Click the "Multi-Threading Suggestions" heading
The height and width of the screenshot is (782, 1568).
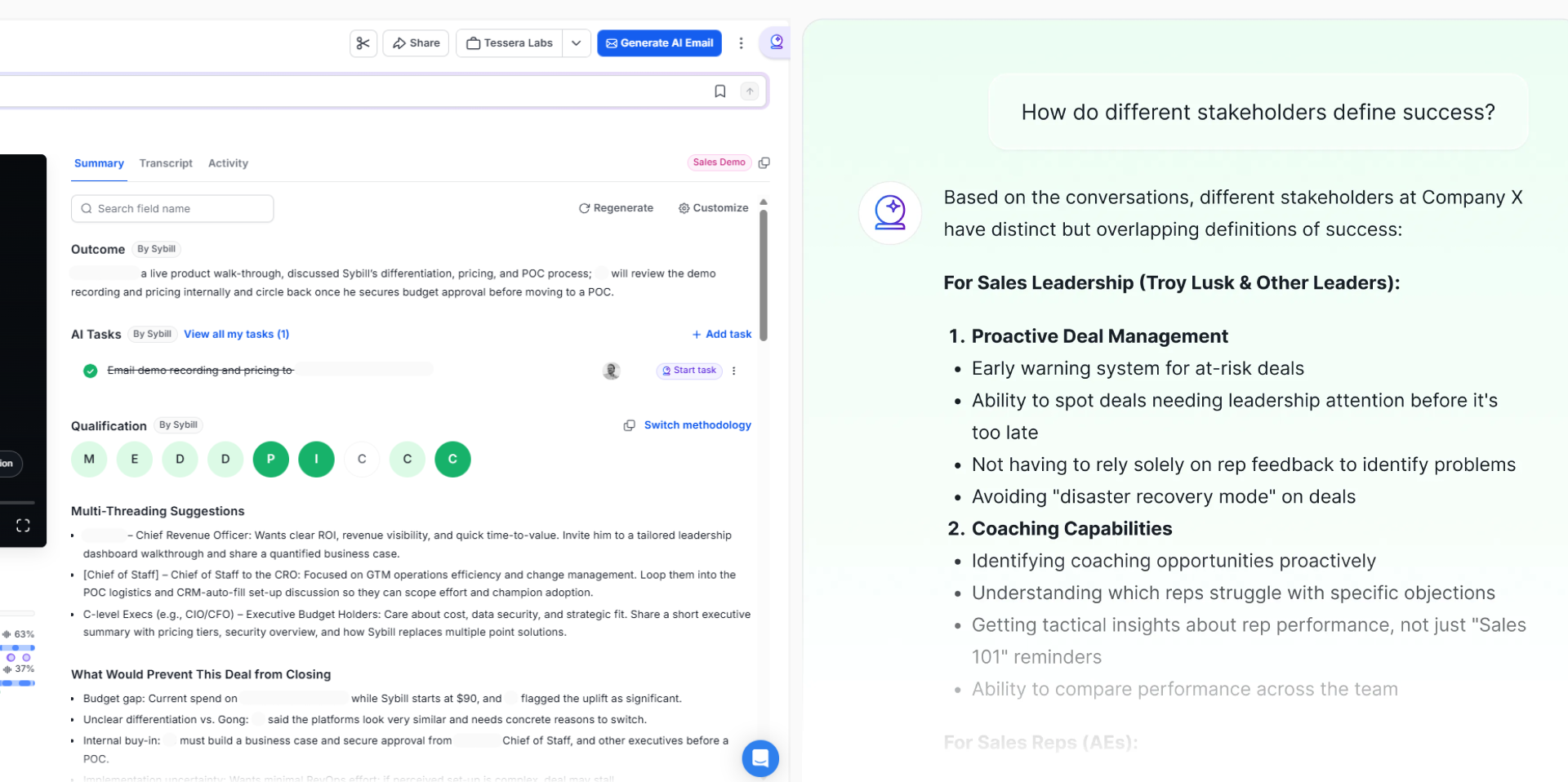click(x=158, y=511)
